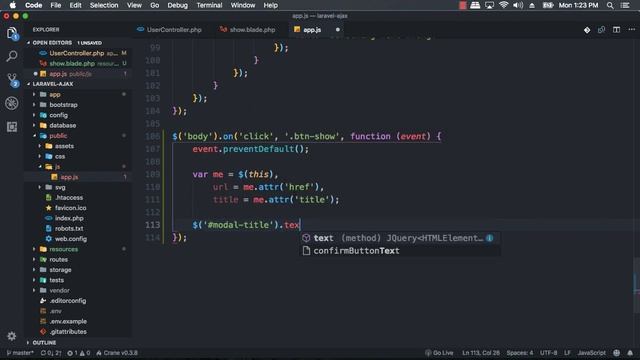Split the editor to the right

(x=616, y=30)
